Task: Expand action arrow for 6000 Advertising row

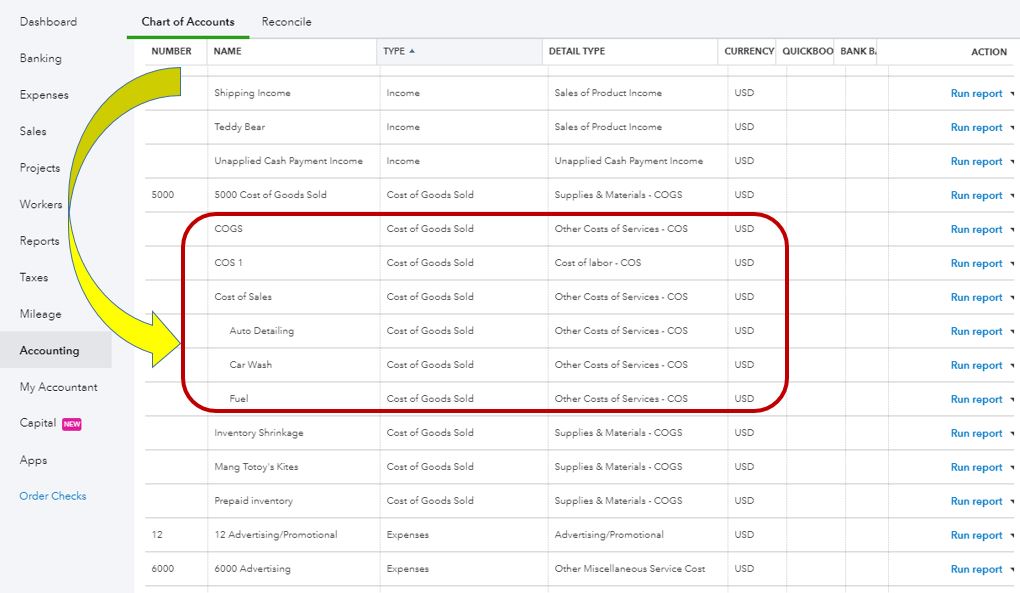Action: click(x=1012, y=570)
